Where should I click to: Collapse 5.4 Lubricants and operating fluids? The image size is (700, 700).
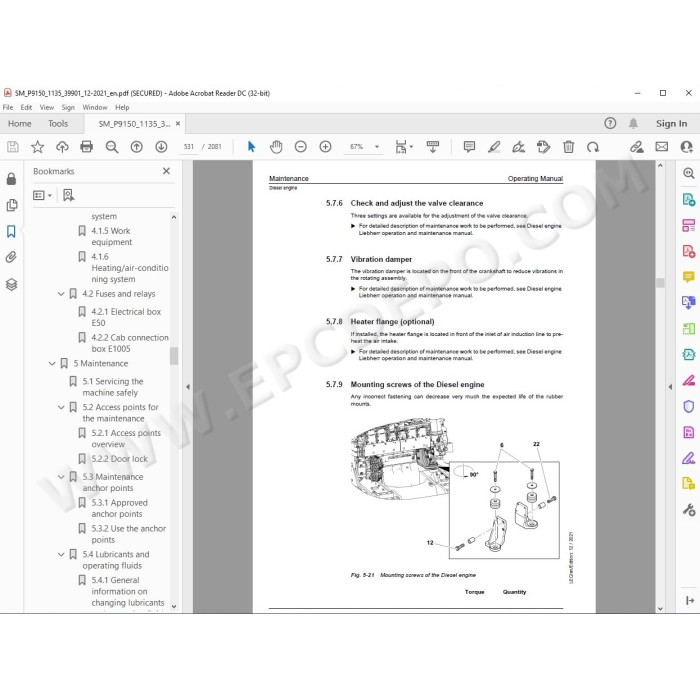pos(61,554)
